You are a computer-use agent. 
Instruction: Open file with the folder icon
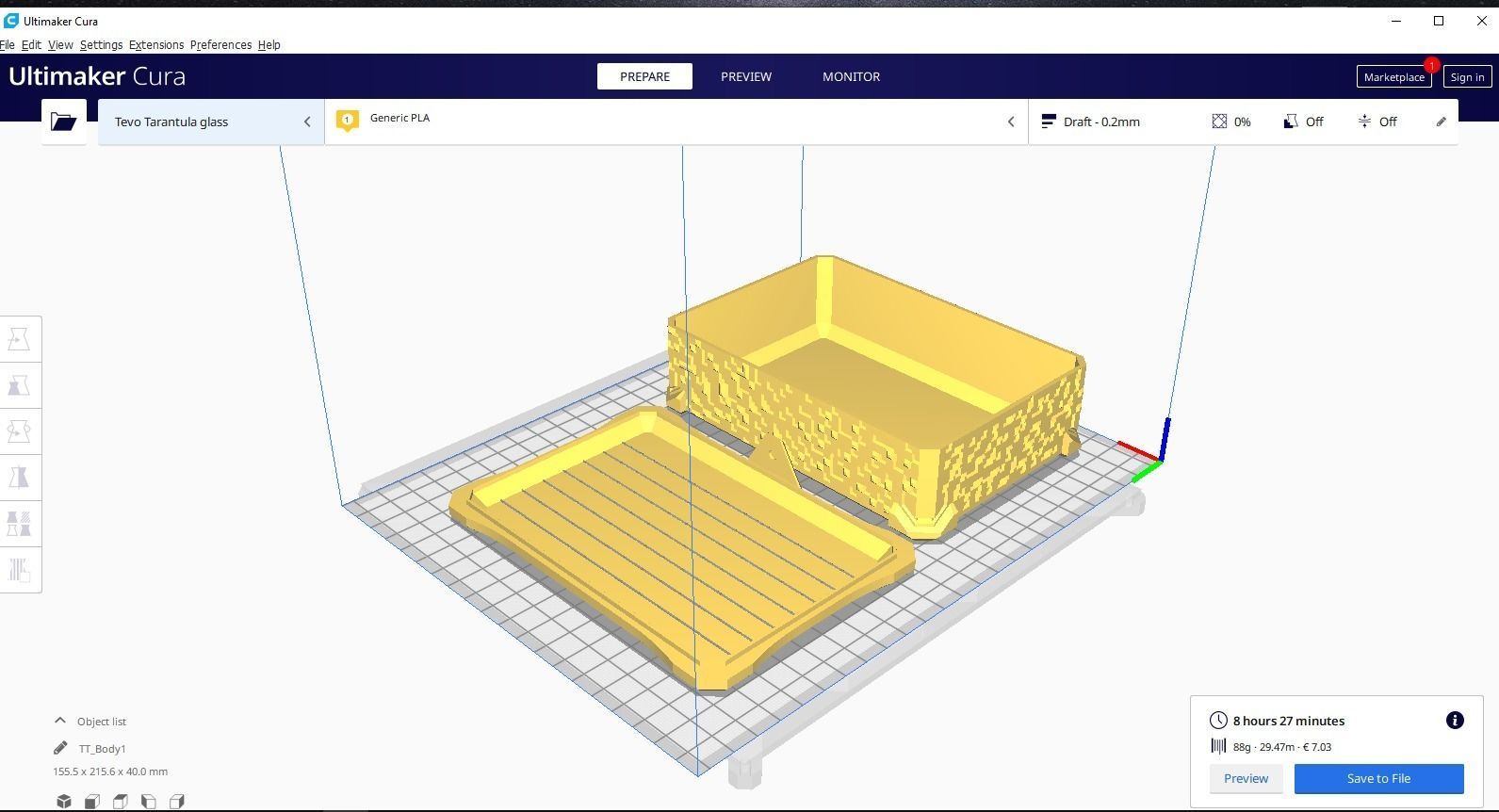click(x=64, y=122)
